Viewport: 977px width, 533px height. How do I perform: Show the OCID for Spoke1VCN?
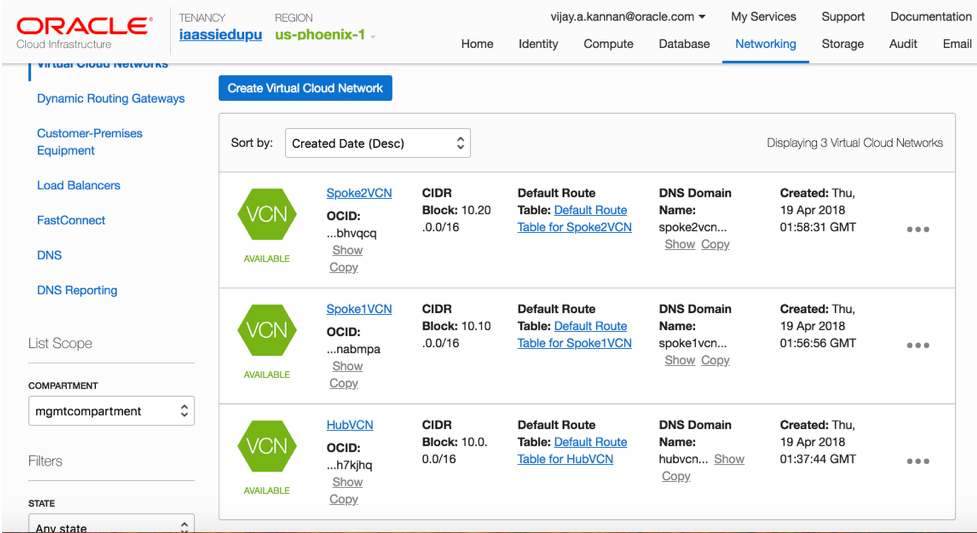[x=347, y=366]
